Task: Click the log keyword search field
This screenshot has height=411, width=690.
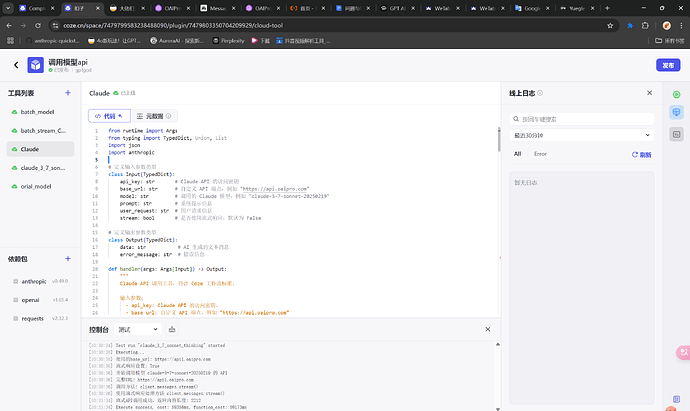Action: 582,119
